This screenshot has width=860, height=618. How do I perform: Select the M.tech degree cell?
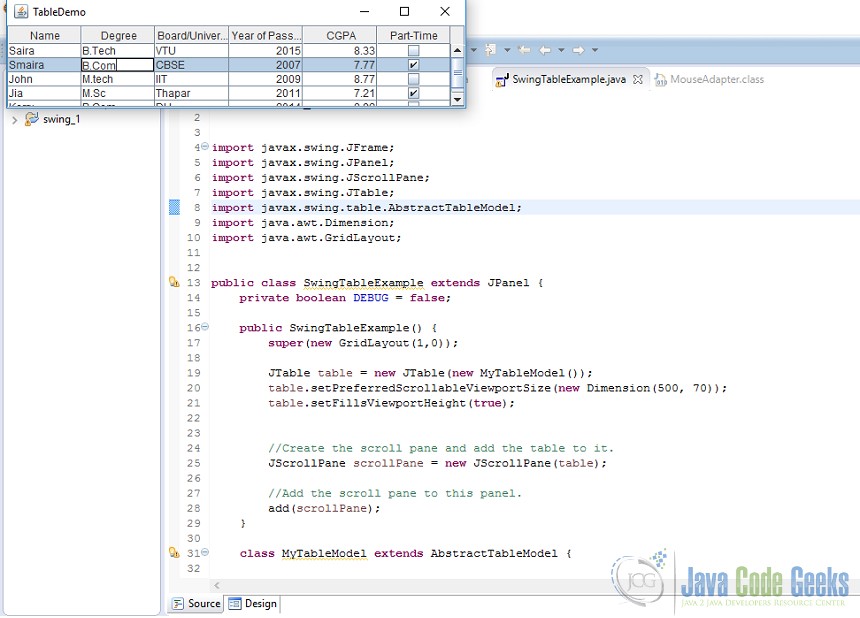[x=117, y=79]
